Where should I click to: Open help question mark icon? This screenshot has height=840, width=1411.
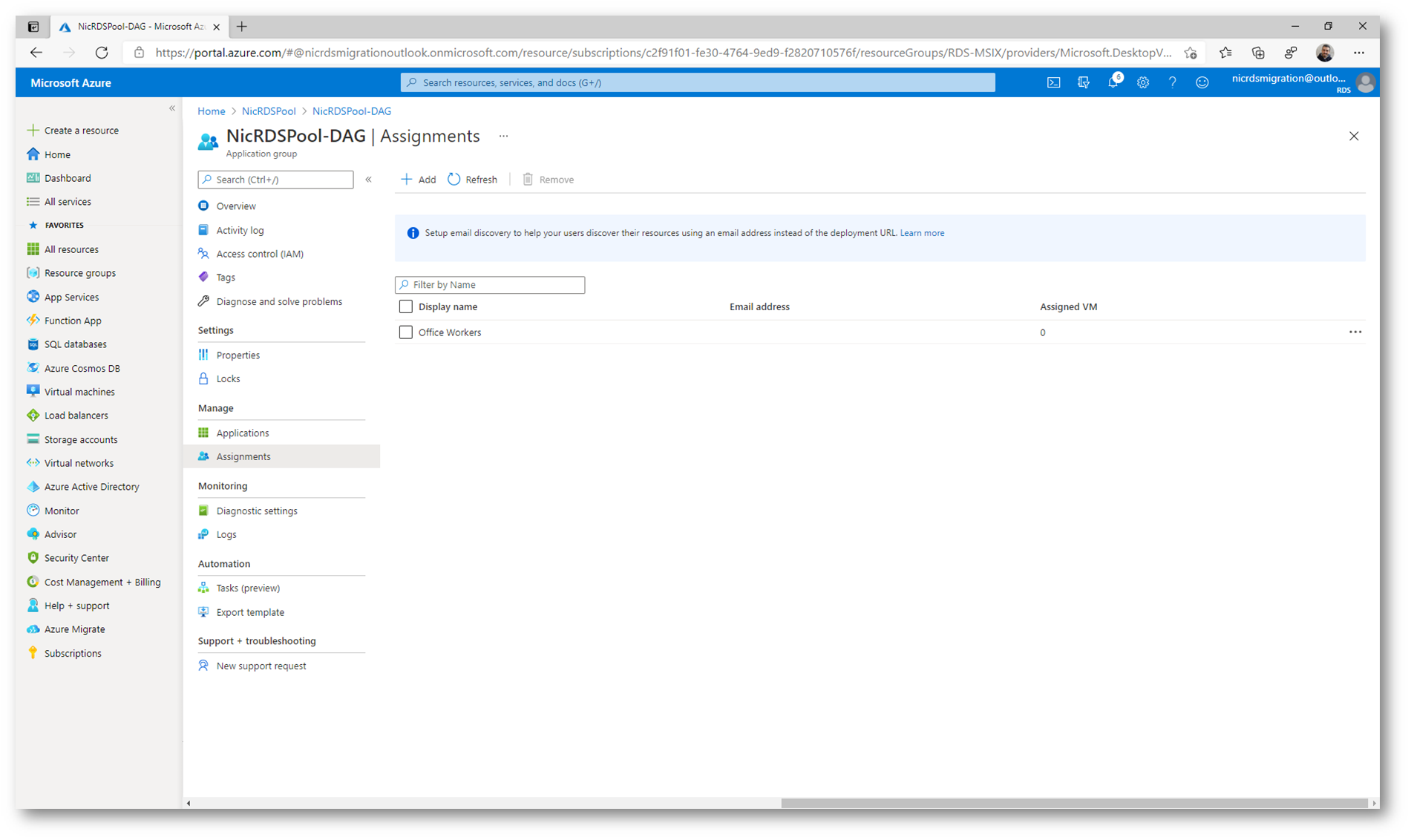point(1173,82)
